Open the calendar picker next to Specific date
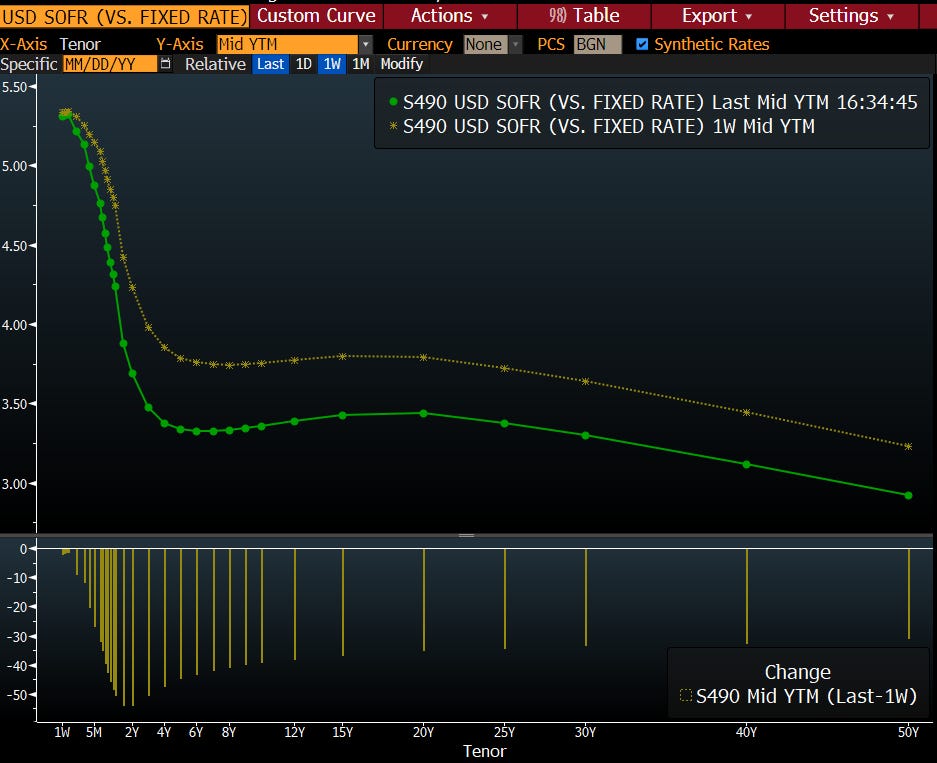 (x=166, y=64)
